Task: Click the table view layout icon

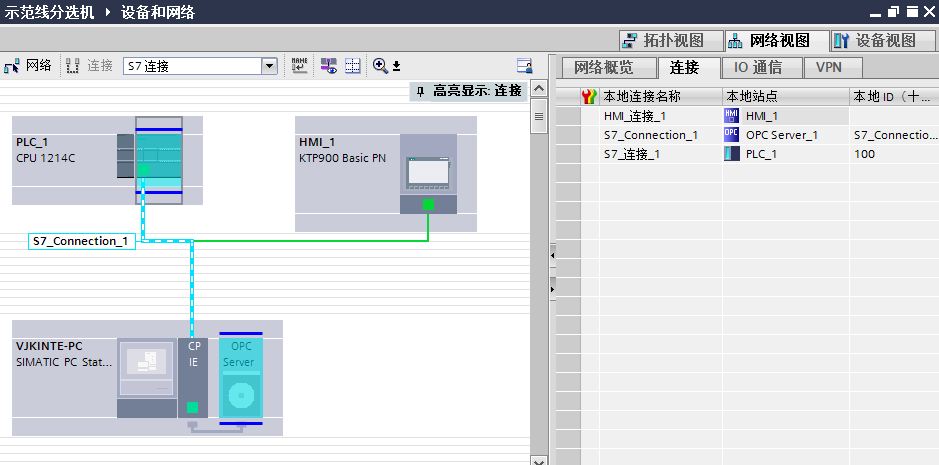Action: pyautogui.click(x=525, y=66)
